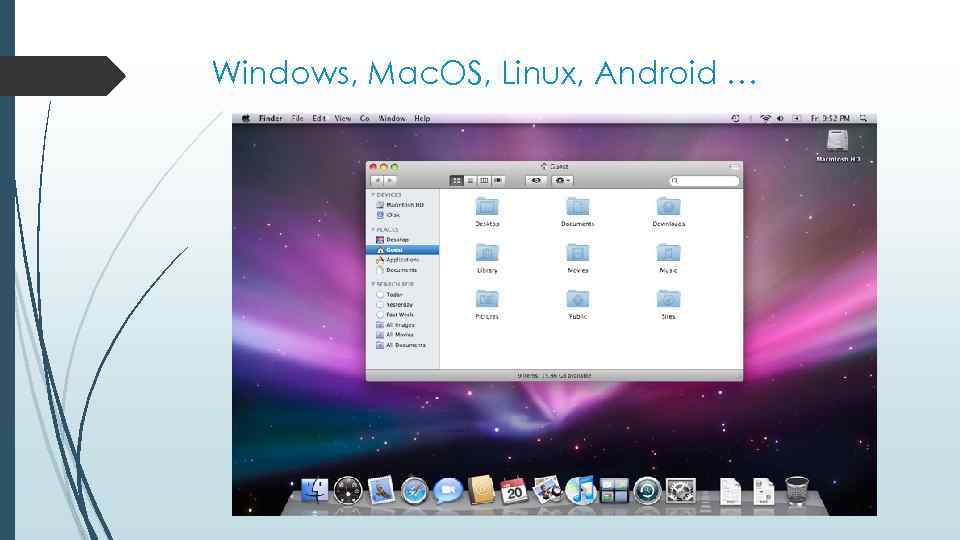The image size is (960, 540).
Task: Open the Action gear dropdown in toolbar
Action: (562, 180)
